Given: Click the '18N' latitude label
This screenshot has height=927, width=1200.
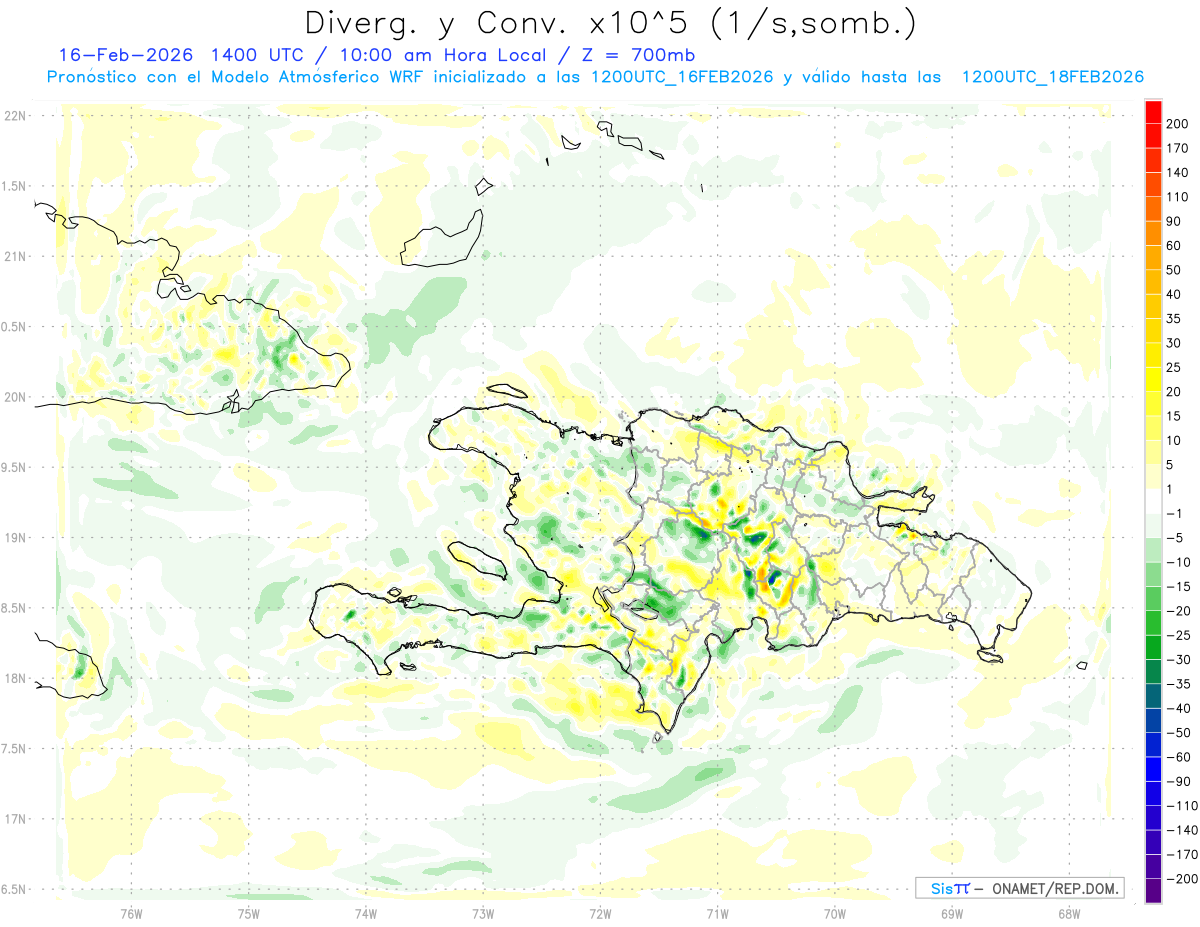Looking at the screenshot, I should pyautogui.click(x=14, y=678).
